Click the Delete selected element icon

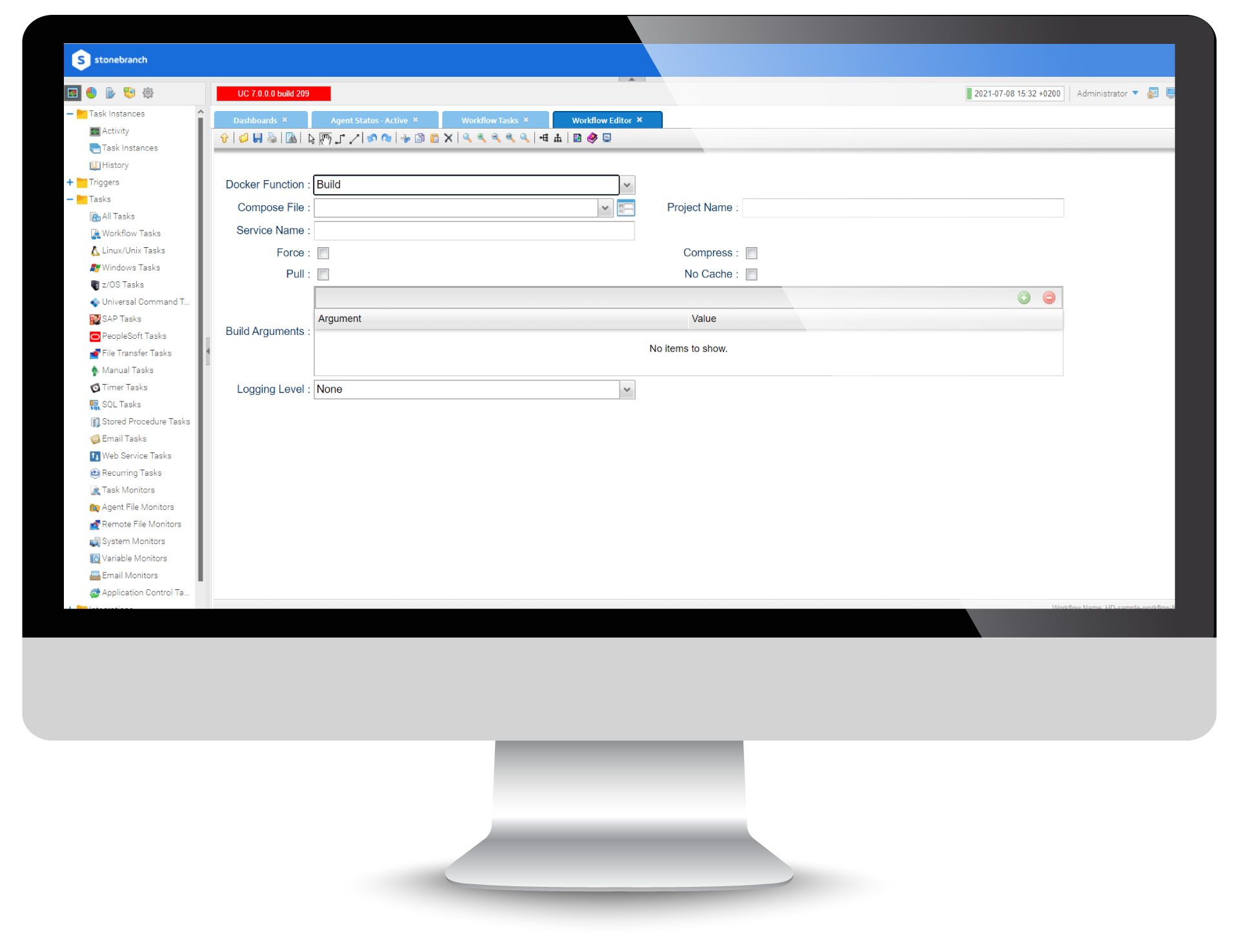click(448, 139)
